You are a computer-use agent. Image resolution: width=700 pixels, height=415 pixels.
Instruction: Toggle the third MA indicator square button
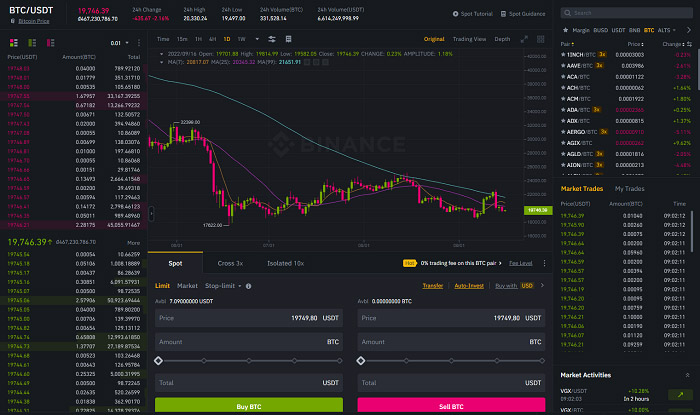click(325, 62)
